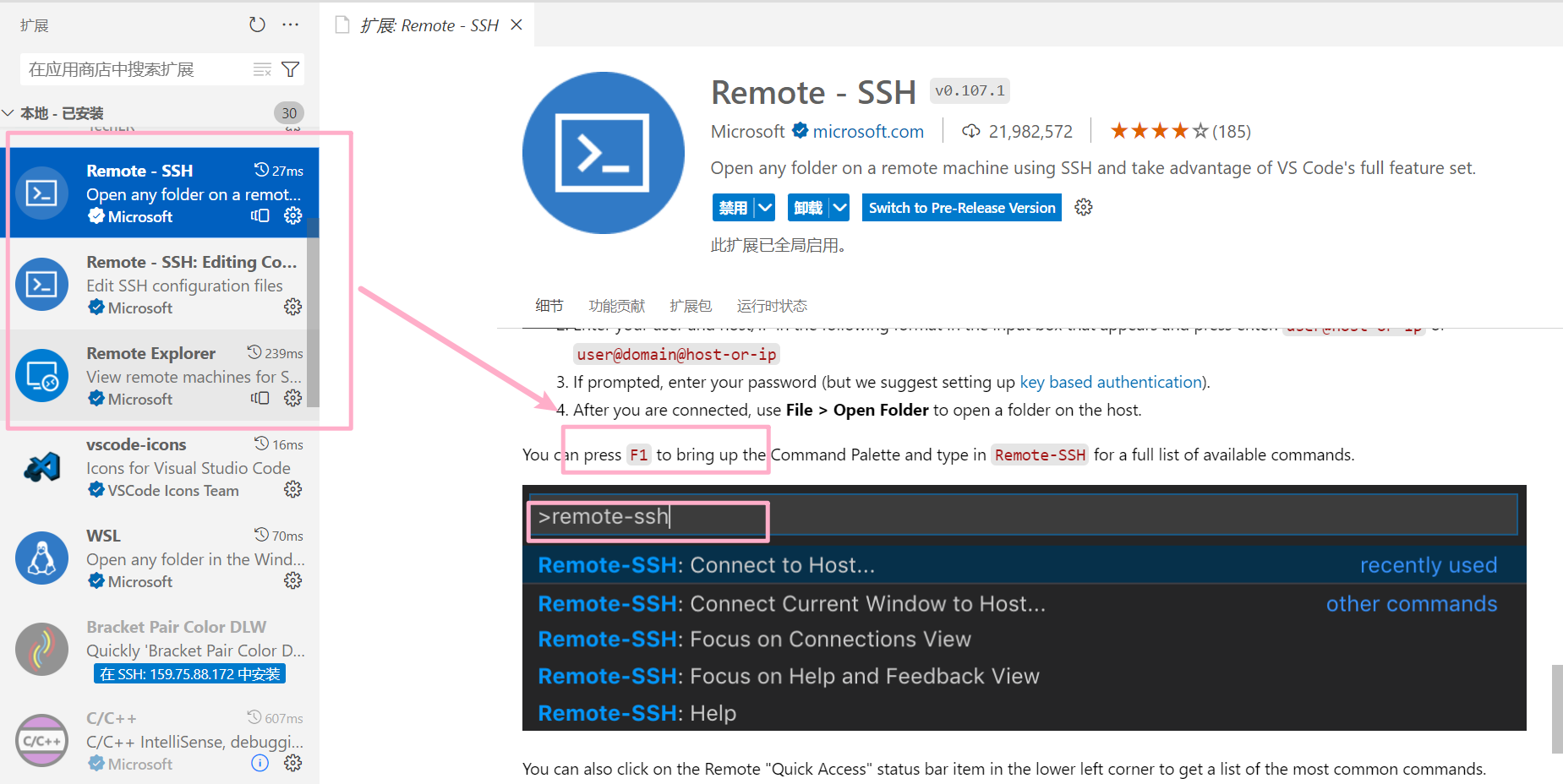Open WSL extension manage gear
Screen dimensions: 1563x784
click(292, 580)
